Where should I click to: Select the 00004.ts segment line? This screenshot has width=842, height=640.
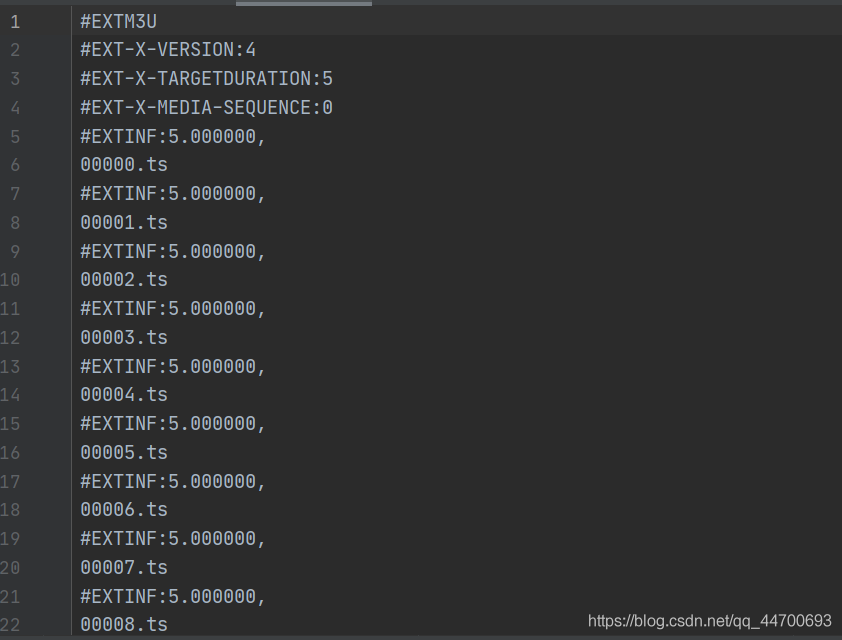124,395
